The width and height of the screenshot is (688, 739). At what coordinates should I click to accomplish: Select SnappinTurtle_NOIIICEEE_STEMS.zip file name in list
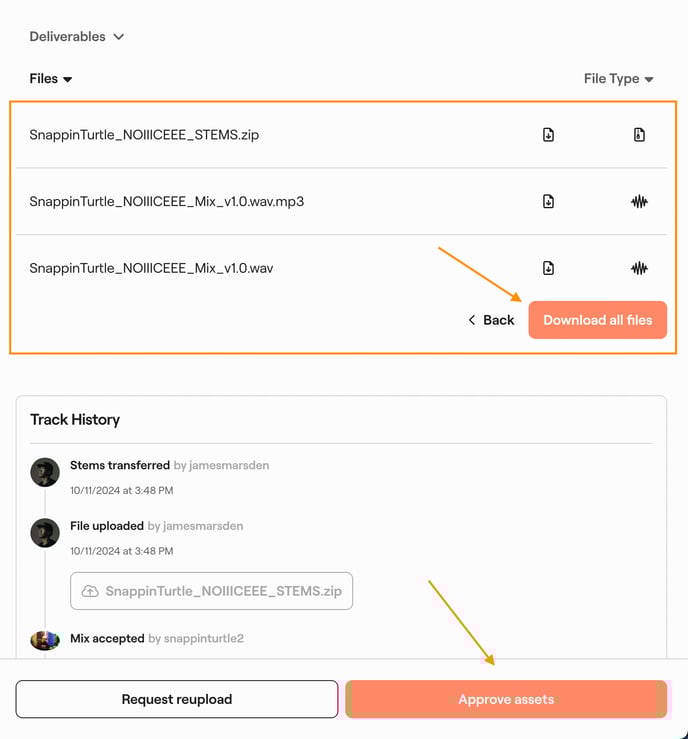(x=144, y=135)
